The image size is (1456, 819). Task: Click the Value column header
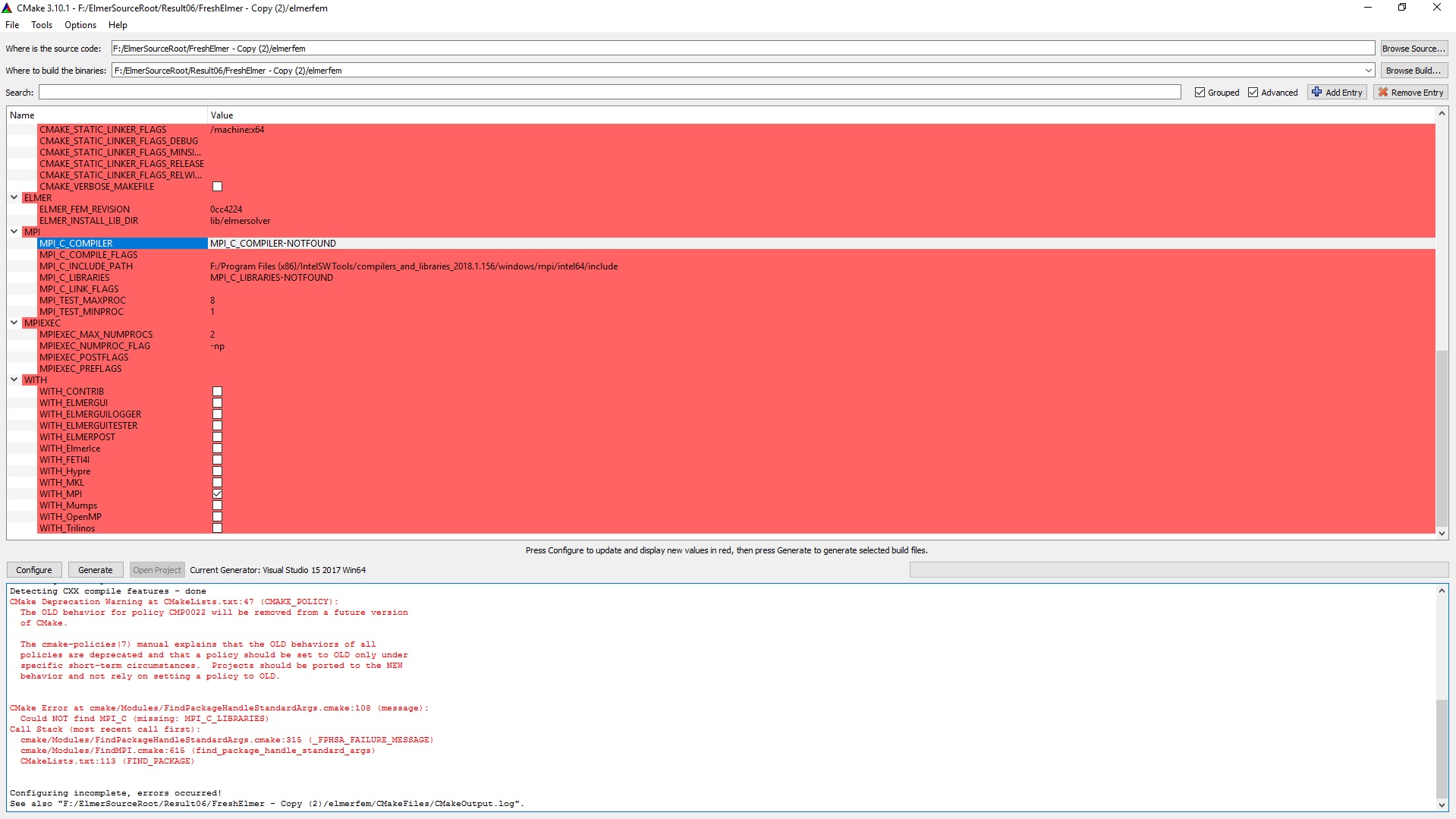822,115
